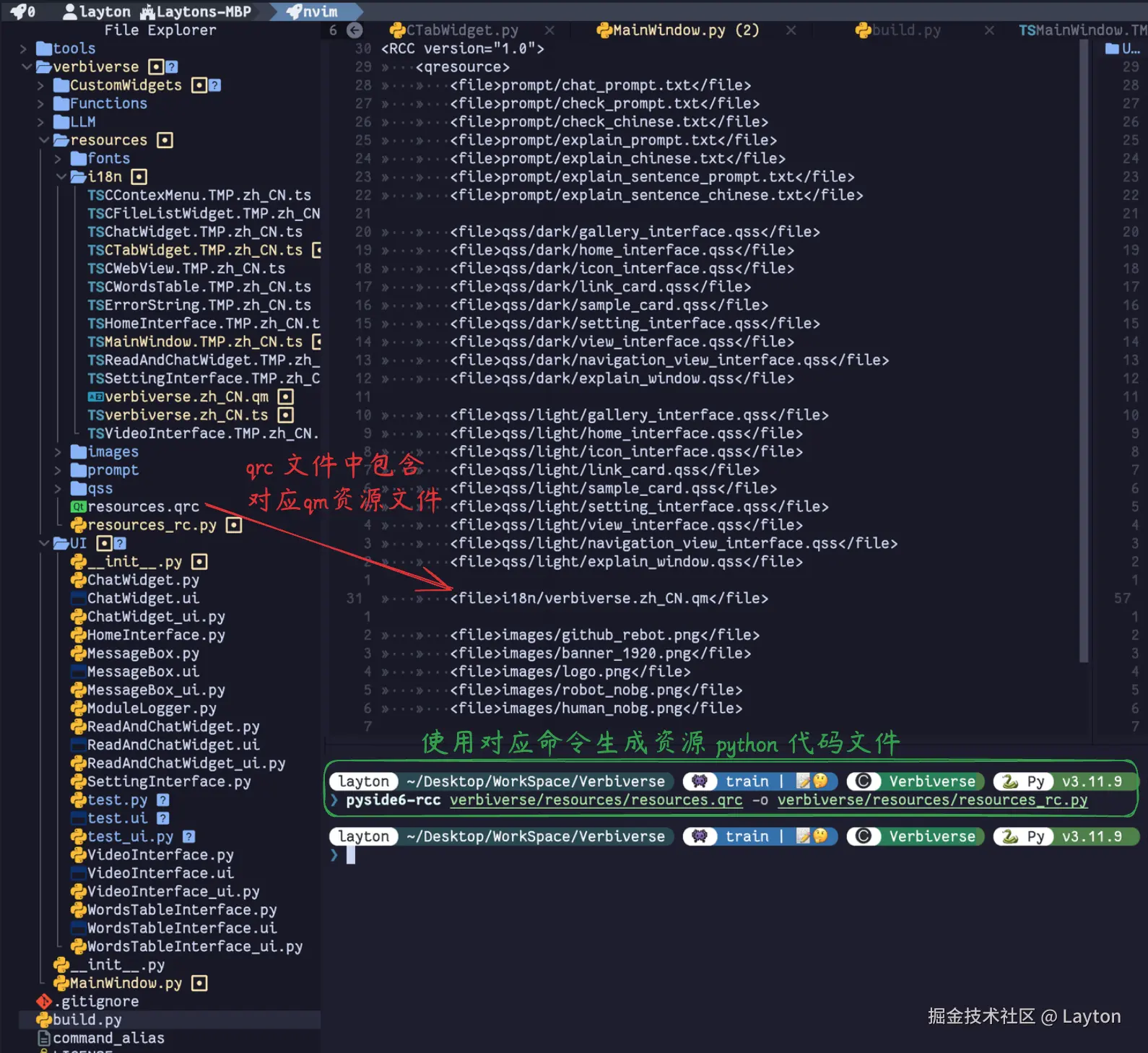Click the editor vertical scrollbar
The height and width of the screenshot is (1053, 1148).
tap(1084, 351)
